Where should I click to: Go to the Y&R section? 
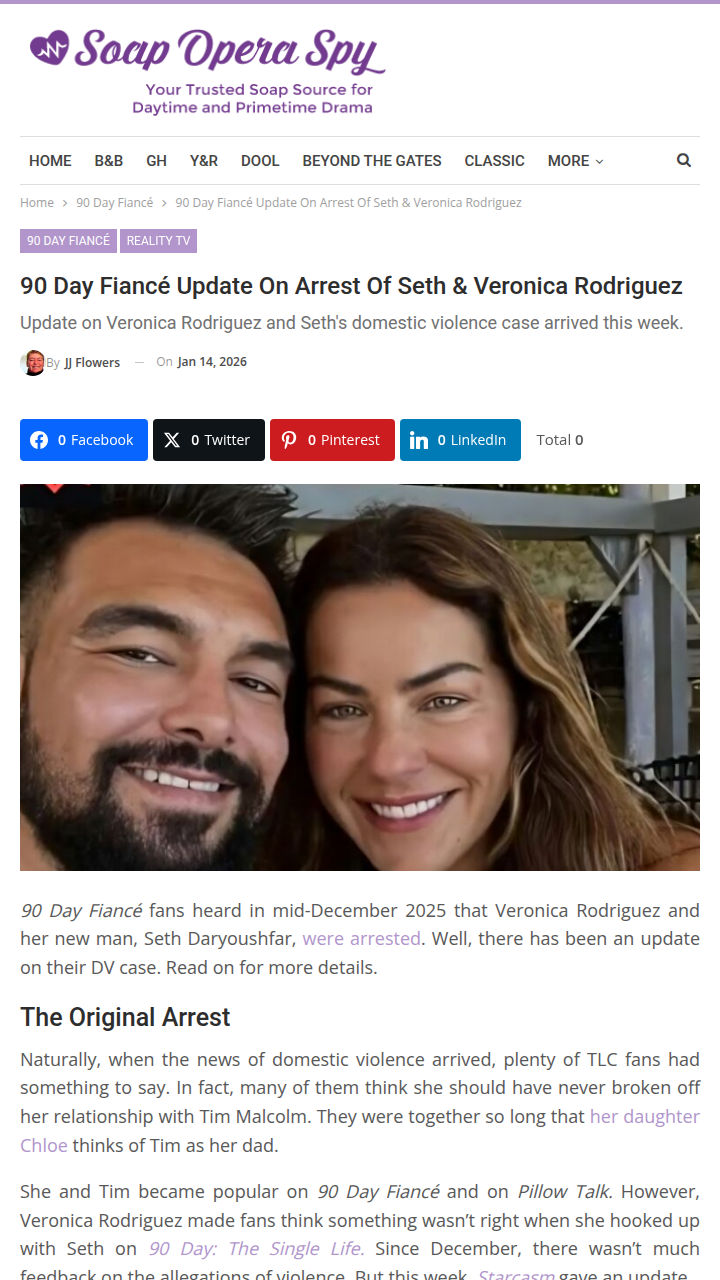(x=204, y=160)
